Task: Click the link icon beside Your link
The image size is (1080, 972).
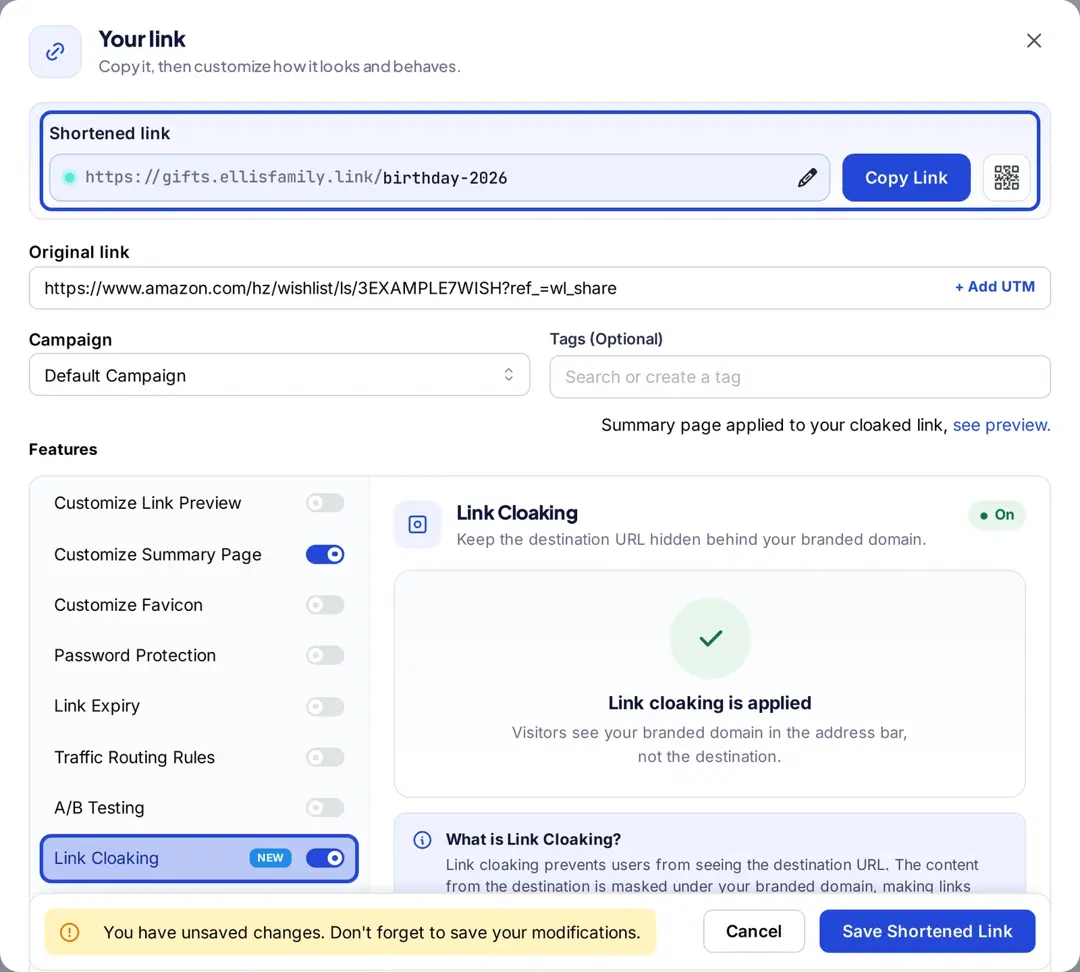Action: click(x=55, y=52)
